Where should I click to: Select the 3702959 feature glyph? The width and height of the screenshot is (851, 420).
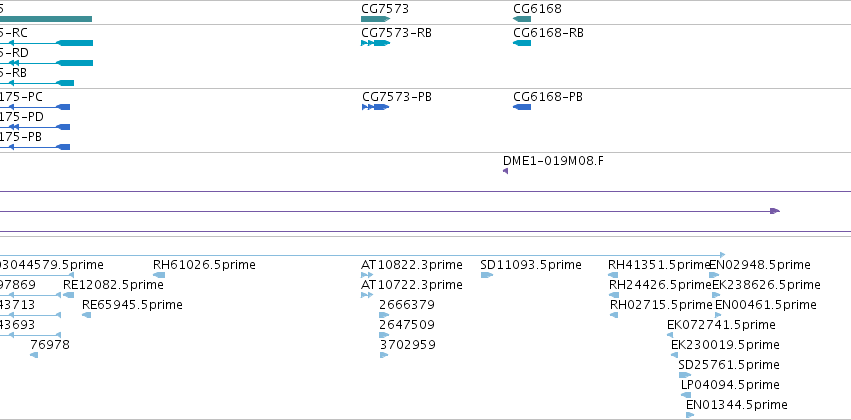384,355
